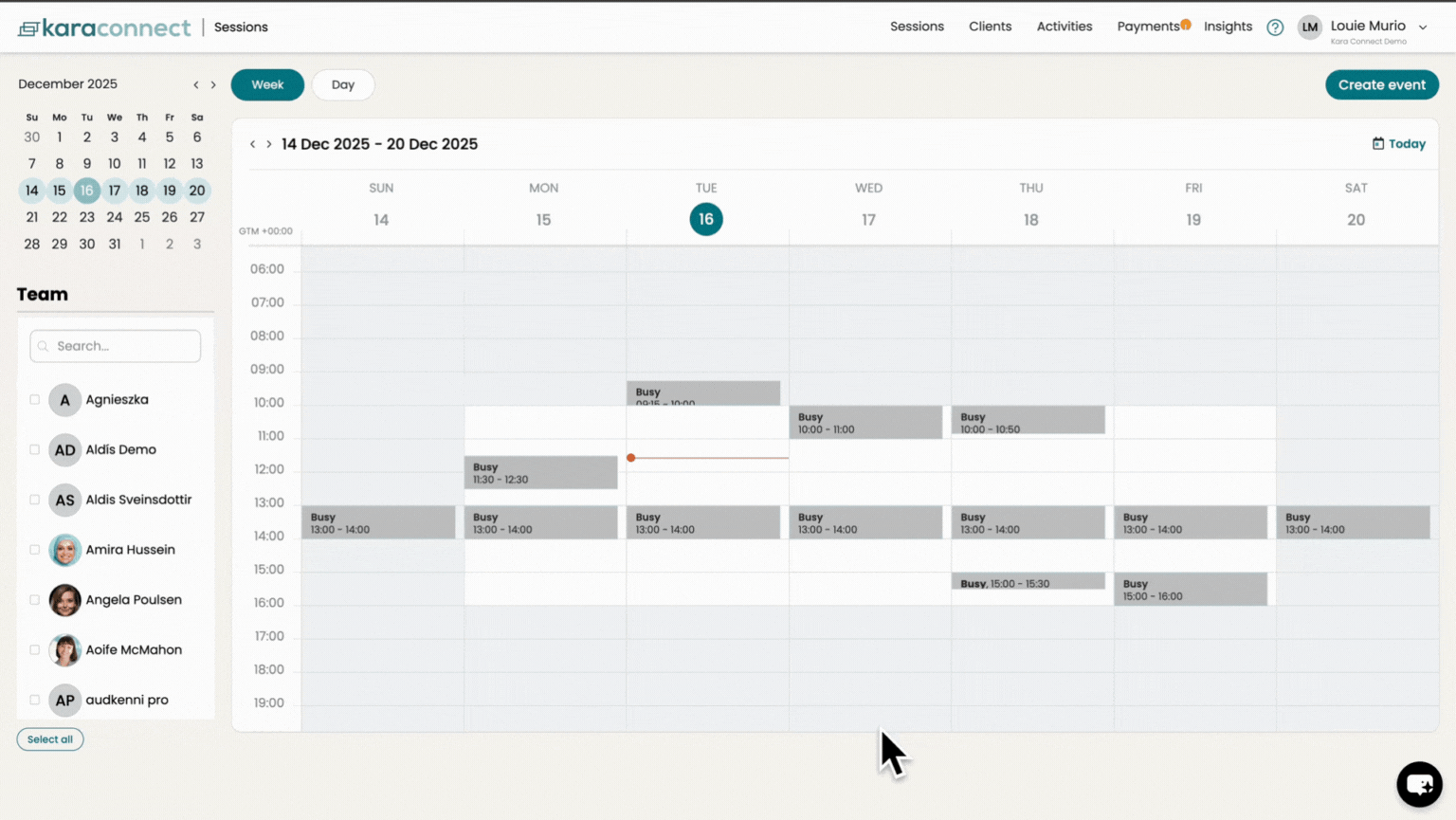
Task: Go to previous week in schedule
Action: (x=252, y=144)
